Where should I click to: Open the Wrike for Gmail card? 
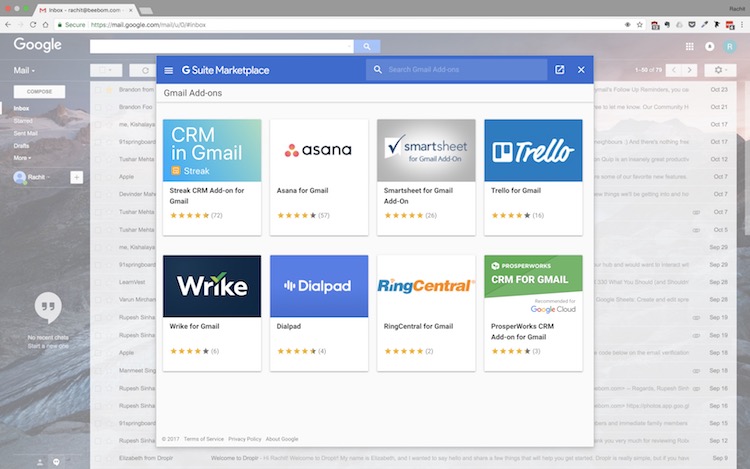tap(212, 313)
